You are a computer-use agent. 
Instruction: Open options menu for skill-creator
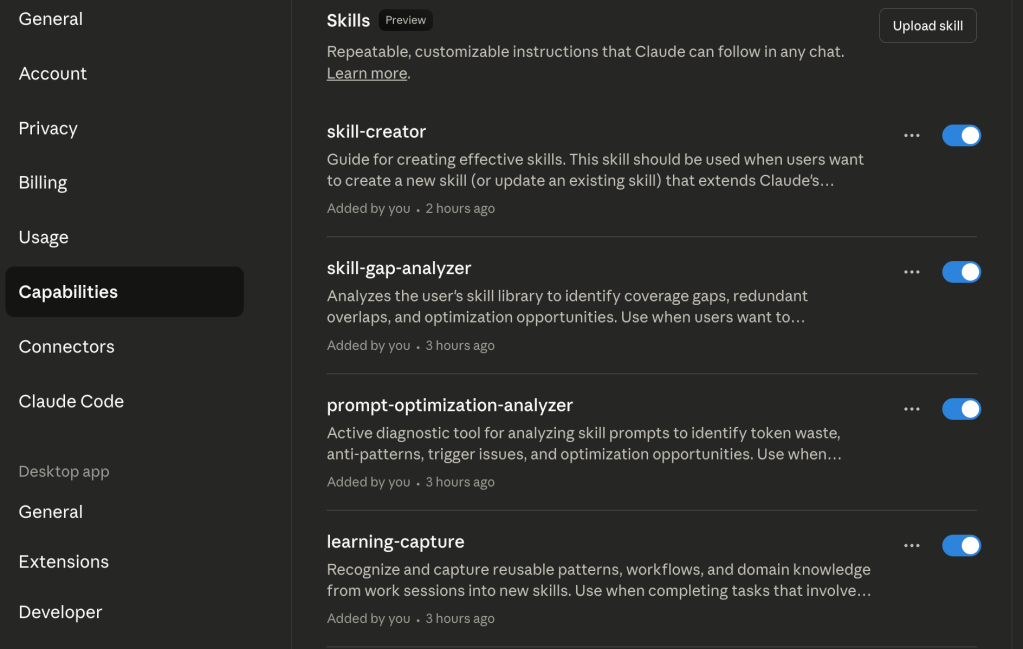(x=911, y=136)
